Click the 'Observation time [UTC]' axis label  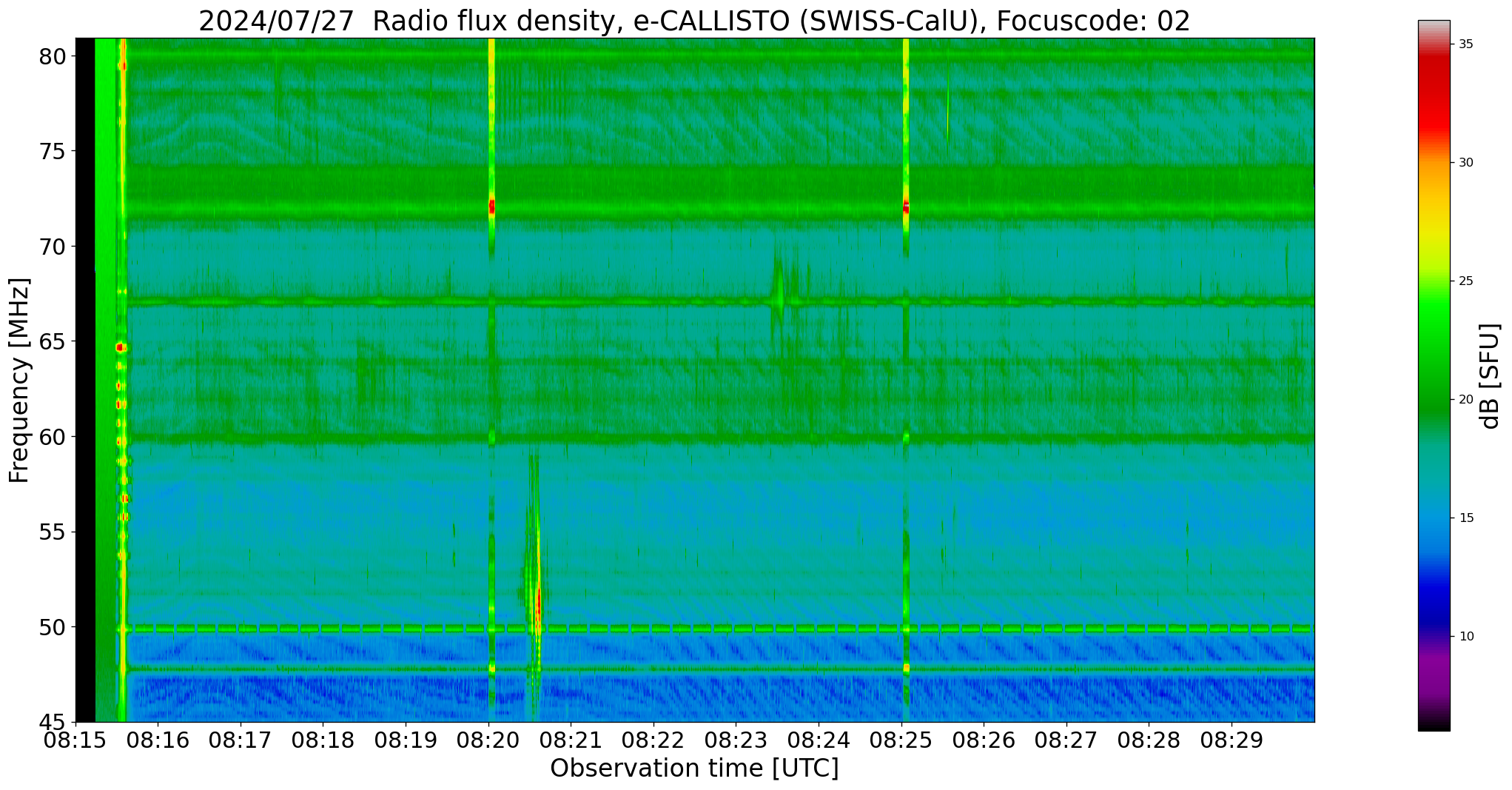pyautogui.click(x=694, y=769)
